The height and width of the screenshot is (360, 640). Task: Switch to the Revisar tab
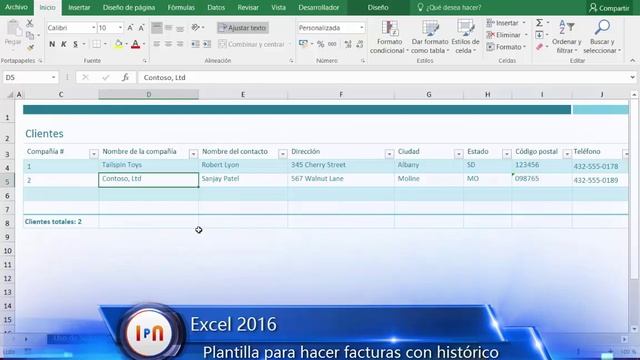248,7
